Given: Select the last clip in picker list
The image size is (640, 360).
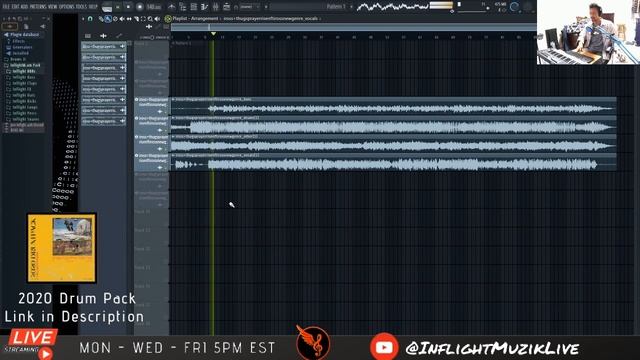Looking at the screenshot, I should pos(104,121).
